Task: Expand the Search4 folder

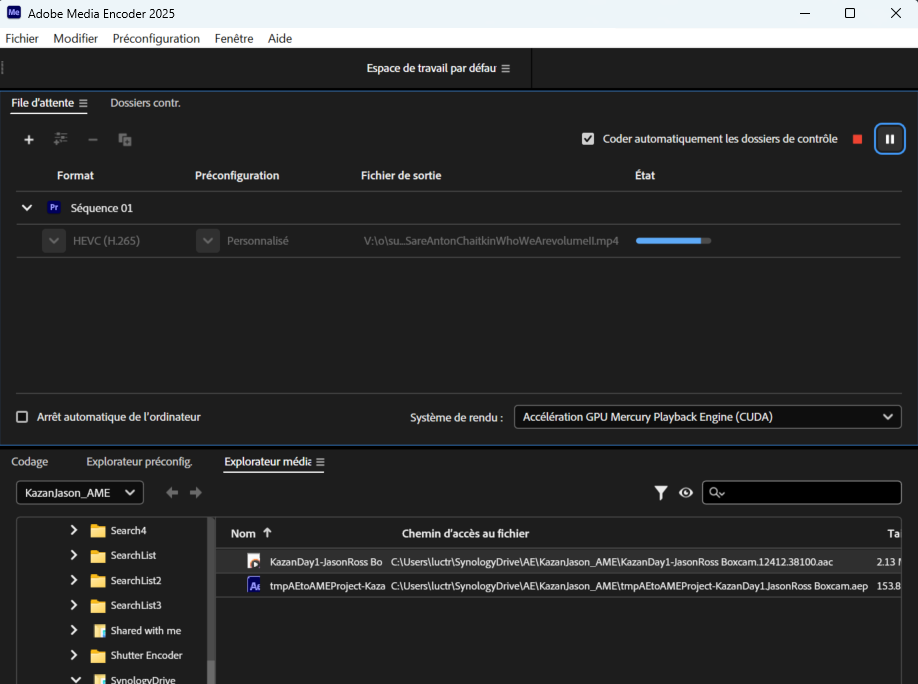Action: point(74,530)
